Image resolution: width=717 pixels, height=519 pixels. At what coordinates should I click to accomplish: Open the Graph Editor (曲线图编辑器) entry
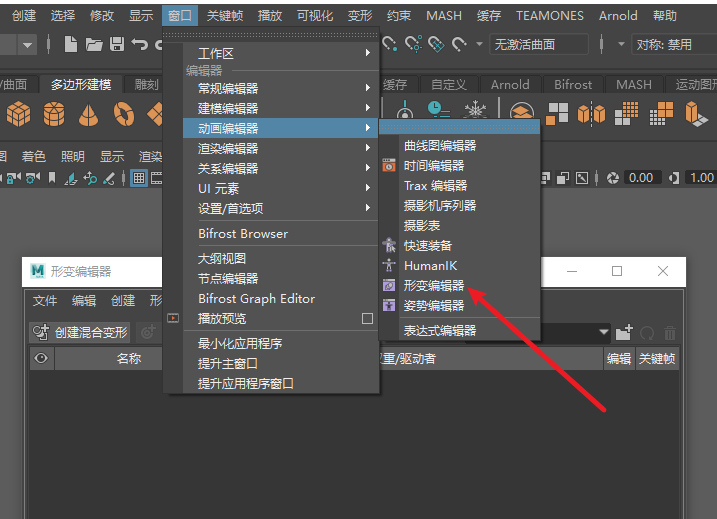coord(439,146)
